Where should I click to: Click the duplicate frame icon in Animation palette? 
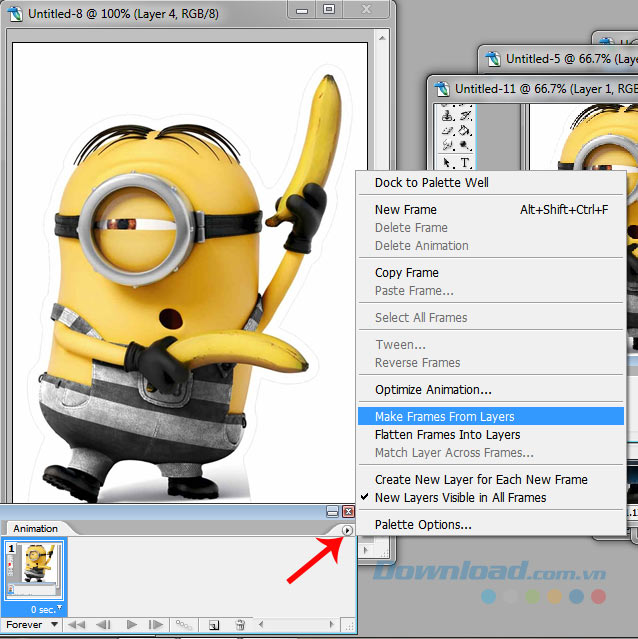[x=214, y=625]
